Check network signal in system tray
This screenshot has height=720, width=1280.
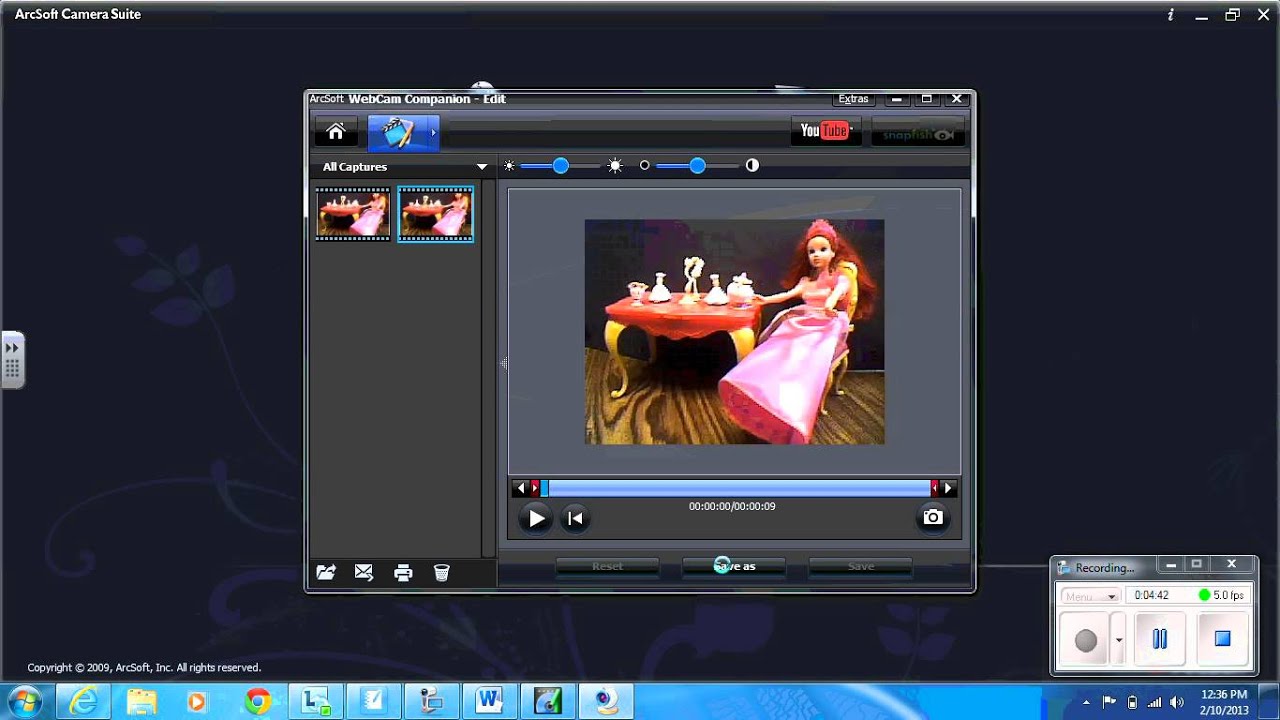[1155, 702]
